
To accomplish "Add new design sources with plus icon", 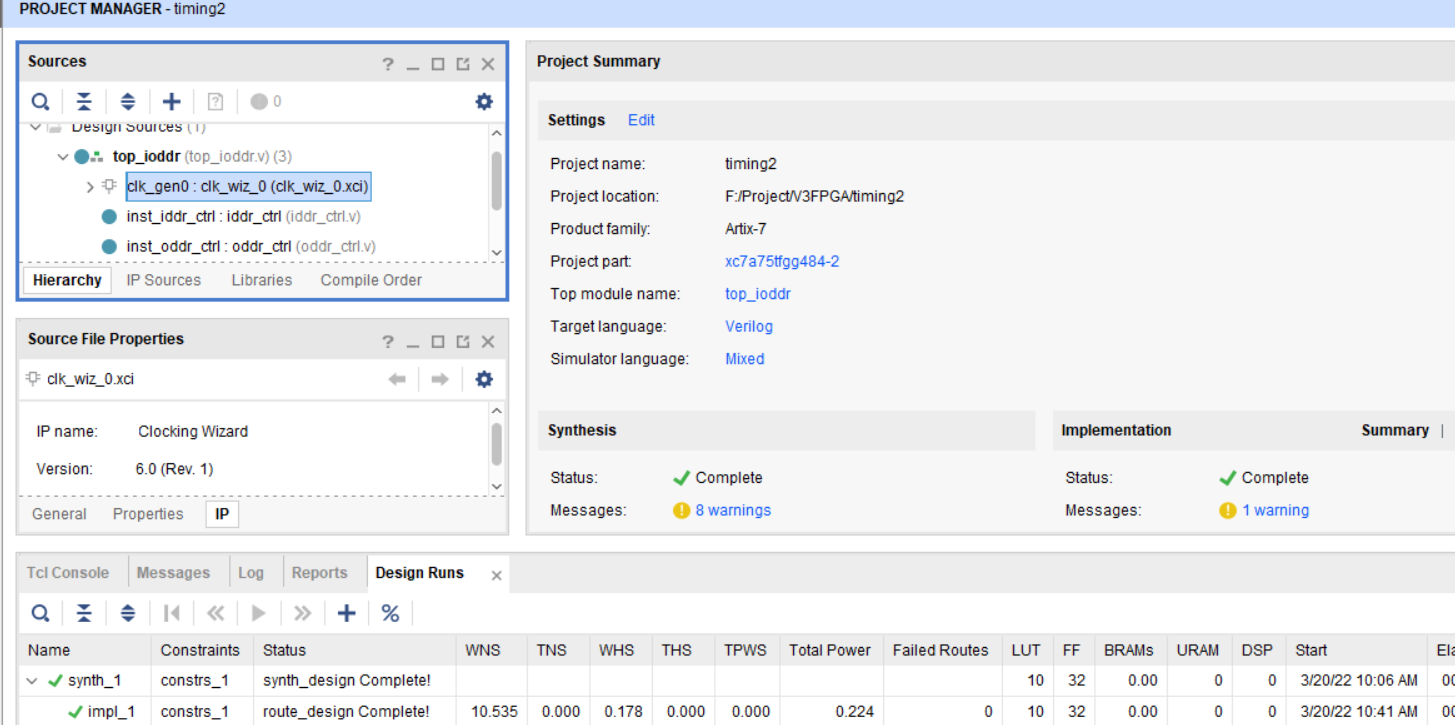I will [170, 101].
